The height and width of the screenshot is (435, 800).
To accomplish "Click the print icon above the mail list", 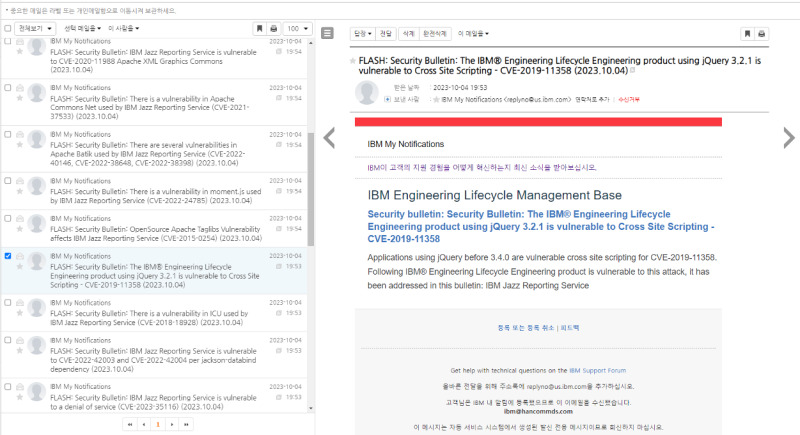I will [274, 29].
